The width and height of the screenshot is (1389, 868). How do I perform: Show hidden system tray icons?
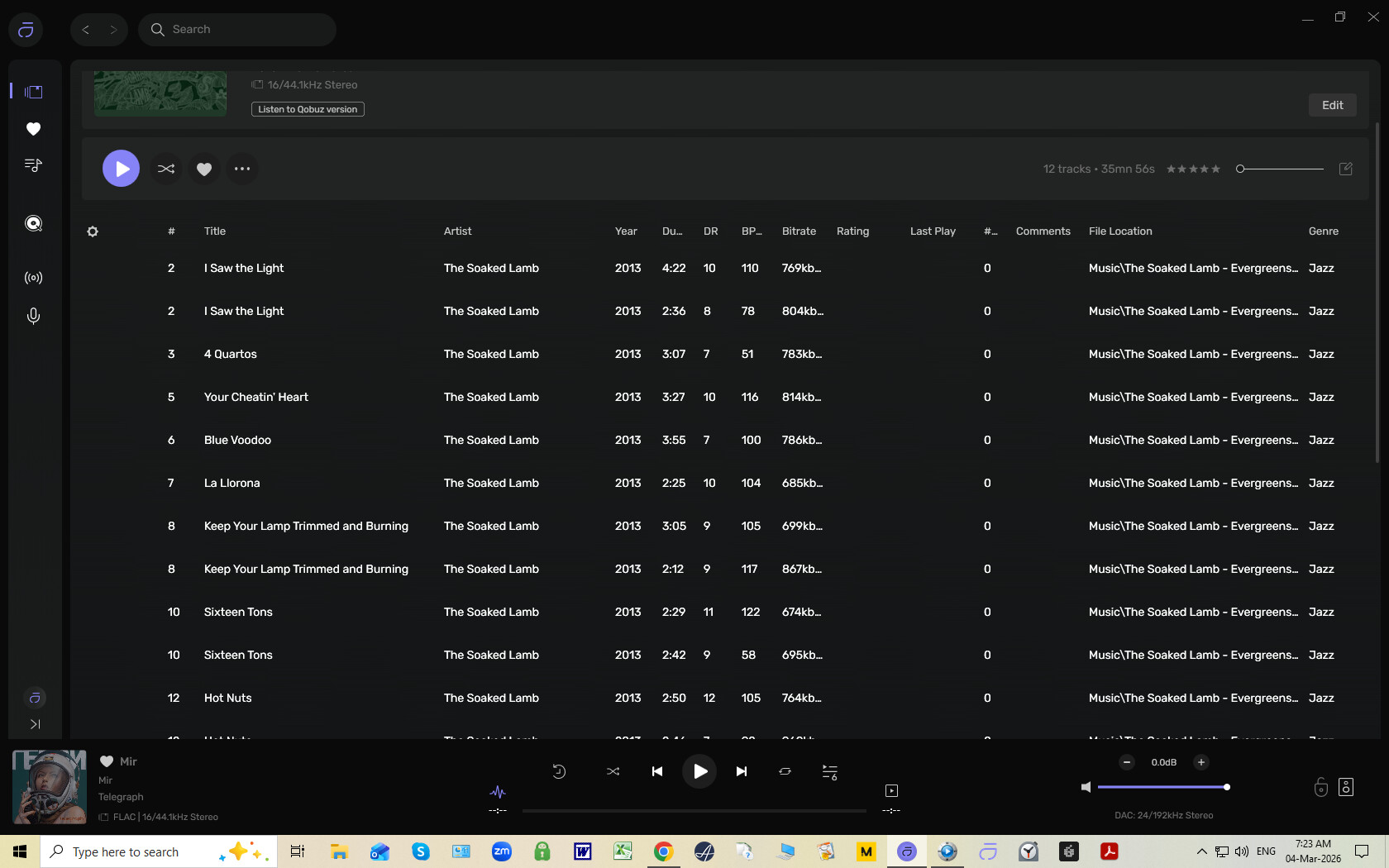click(1201, 851)
